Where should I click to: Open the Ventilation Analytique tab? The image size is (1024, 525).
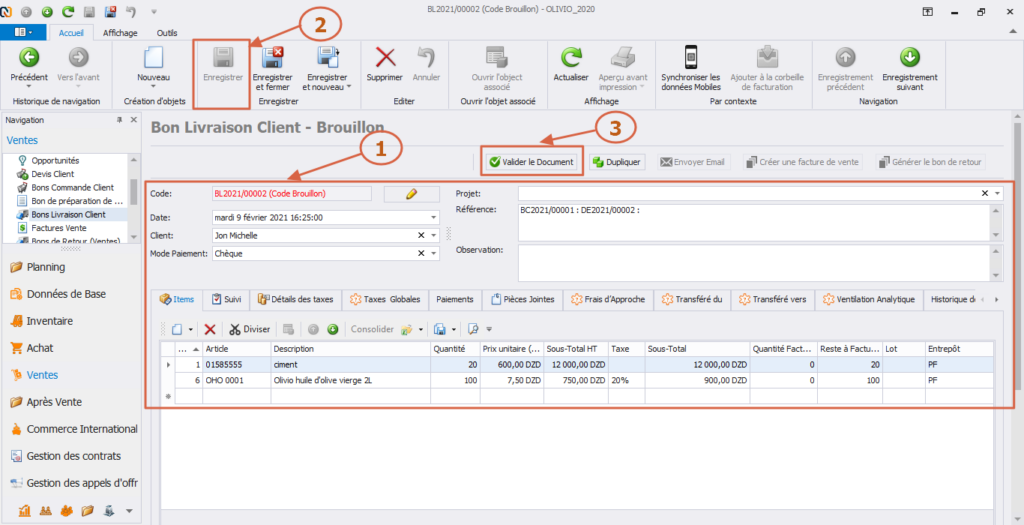point(867,300)
